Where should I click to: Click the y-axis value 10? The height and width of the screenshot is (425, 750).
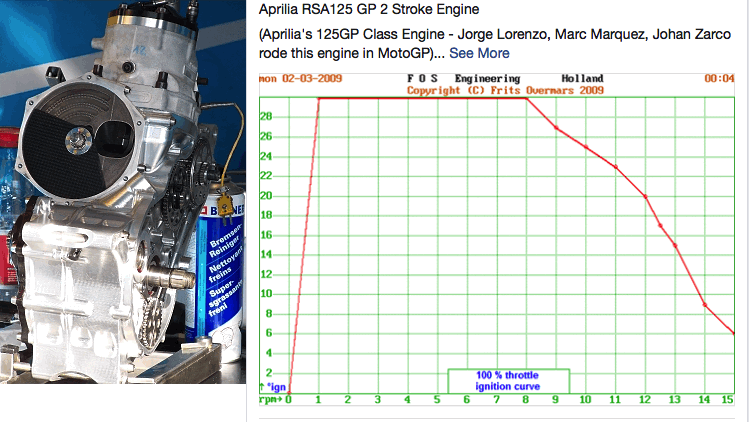coord(266,294)
